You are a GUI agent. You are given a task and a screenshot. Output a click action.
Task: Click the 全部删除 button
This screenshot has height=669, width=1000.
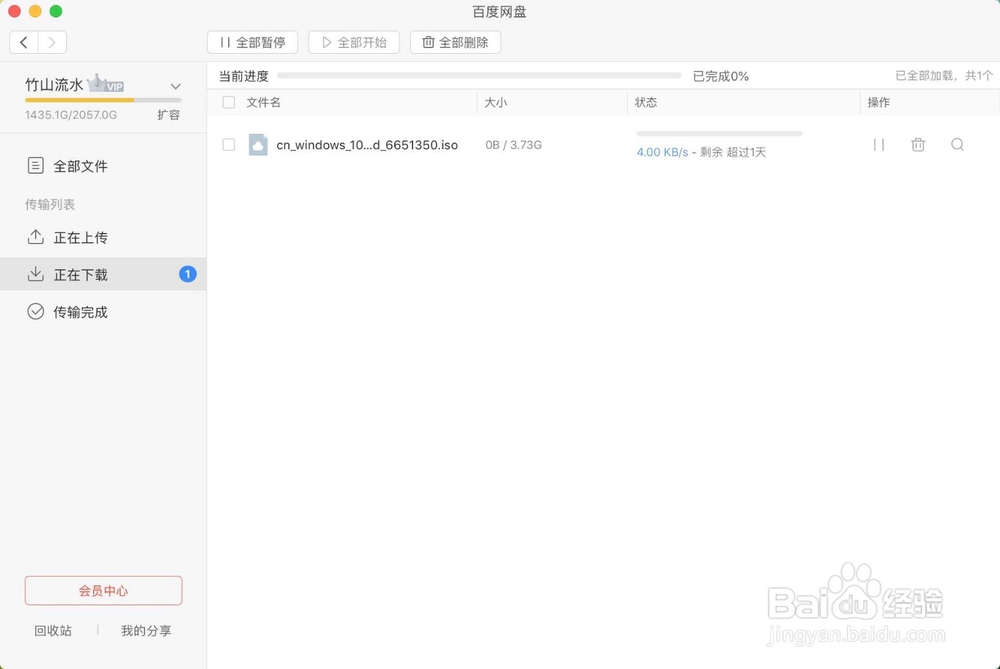pos(455,43)
